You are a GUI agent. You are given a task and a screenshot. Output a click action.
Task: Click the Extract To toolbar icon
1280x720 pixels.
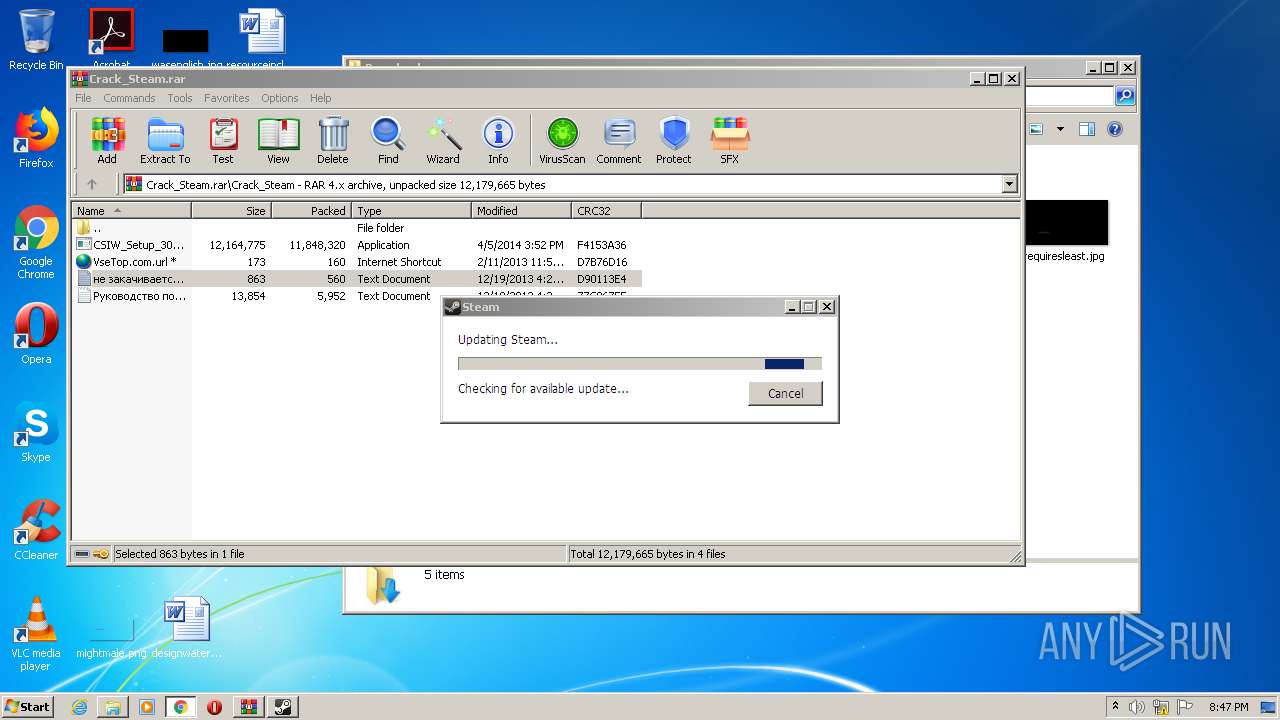pyautogui.click(x=165, y=140)
